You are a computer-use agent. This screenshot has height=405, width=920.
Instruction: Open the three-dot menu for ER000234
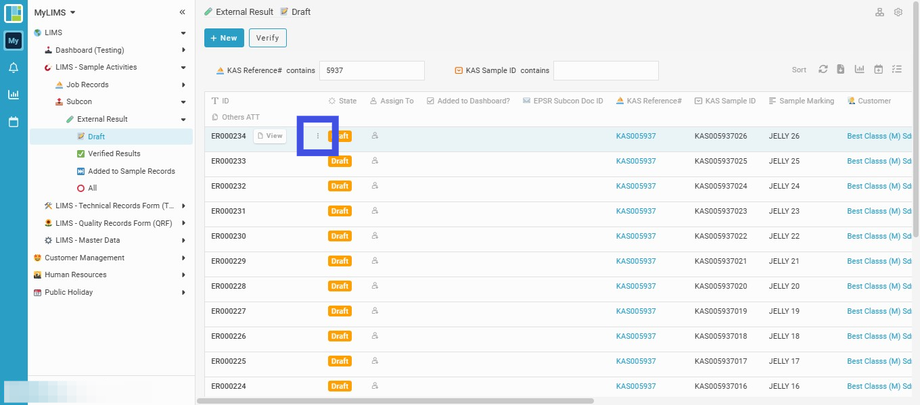click(318, 136)
